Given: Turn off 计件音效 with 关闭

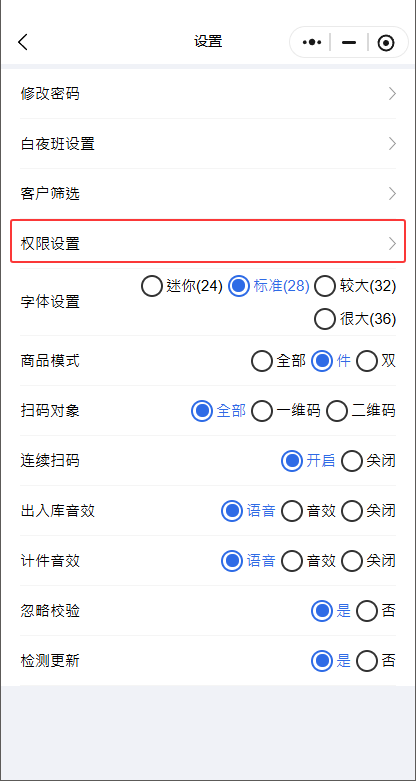Looking at the screenshot, I should tap(369, 561).
